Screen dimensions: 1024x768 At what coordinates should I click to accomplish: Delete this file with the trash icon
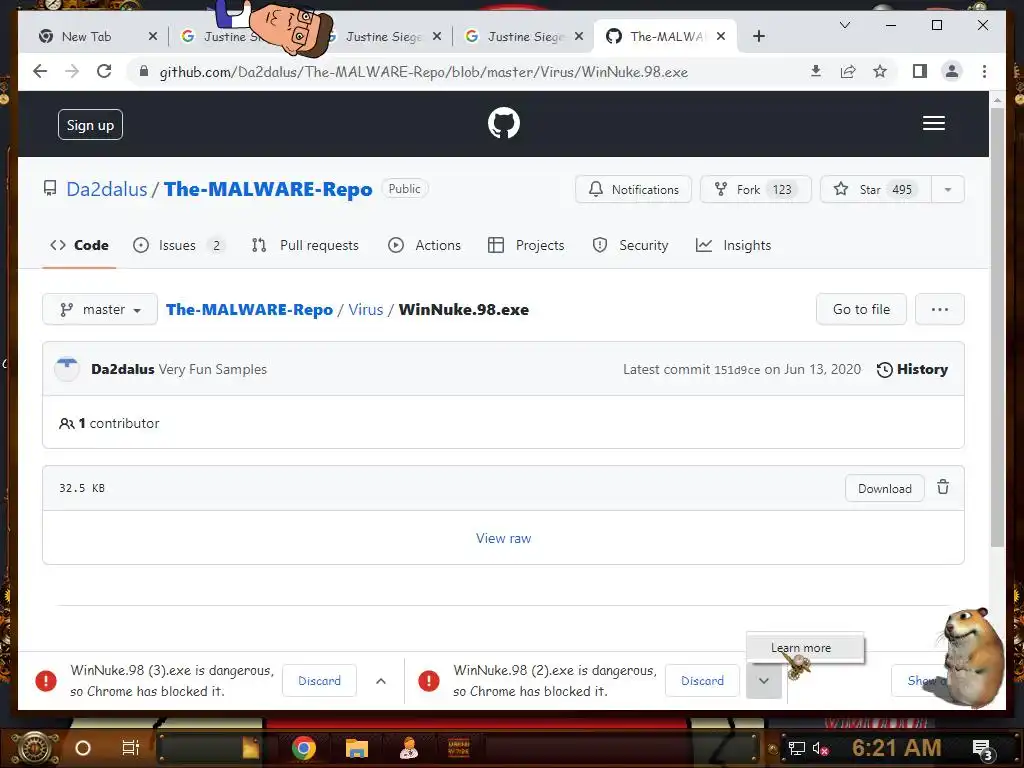[942, 487]
